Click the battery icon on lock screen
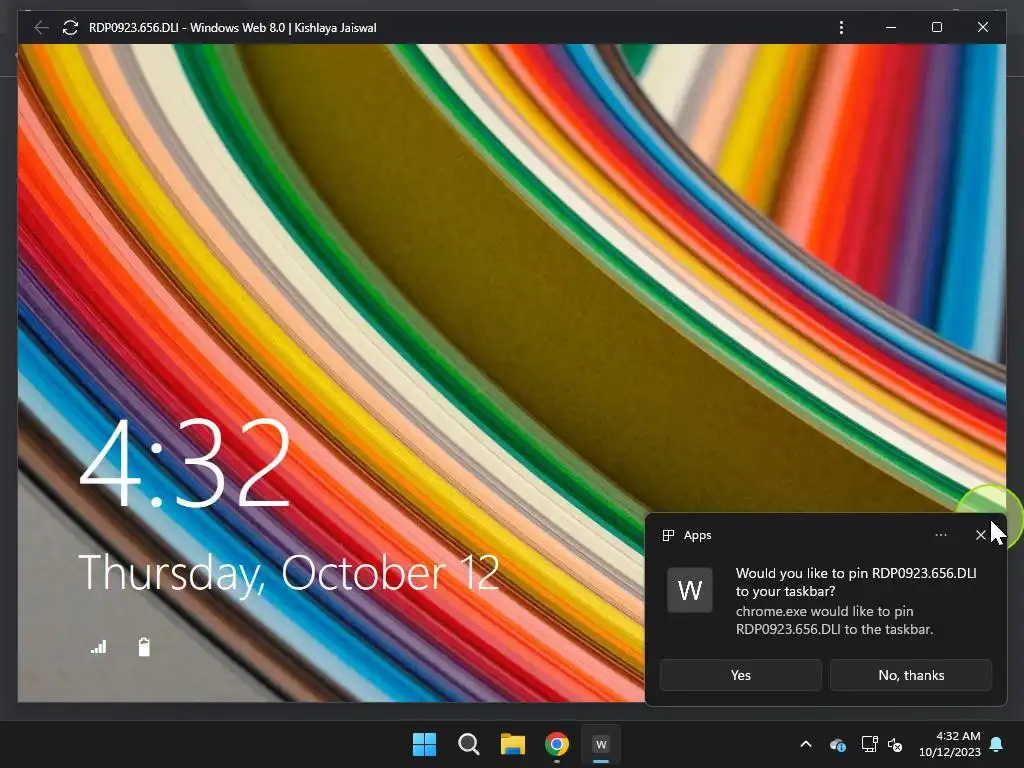Image resolution: width=1024 pixels, height=768 pixels. coord(144,647)
